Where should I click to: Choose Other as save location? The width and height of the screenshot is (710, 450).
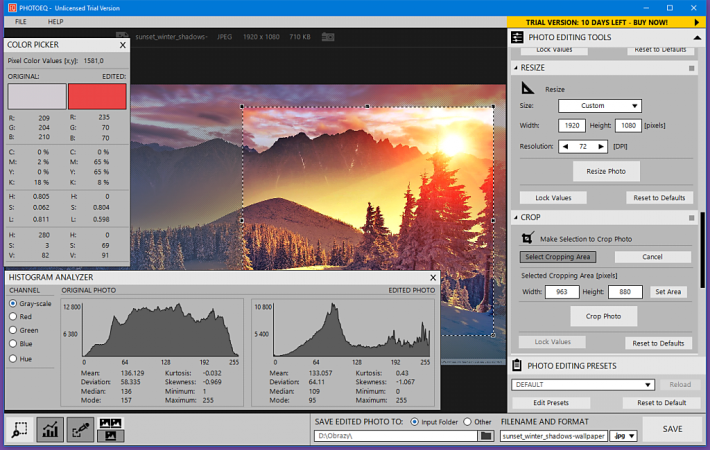(467, 421)
